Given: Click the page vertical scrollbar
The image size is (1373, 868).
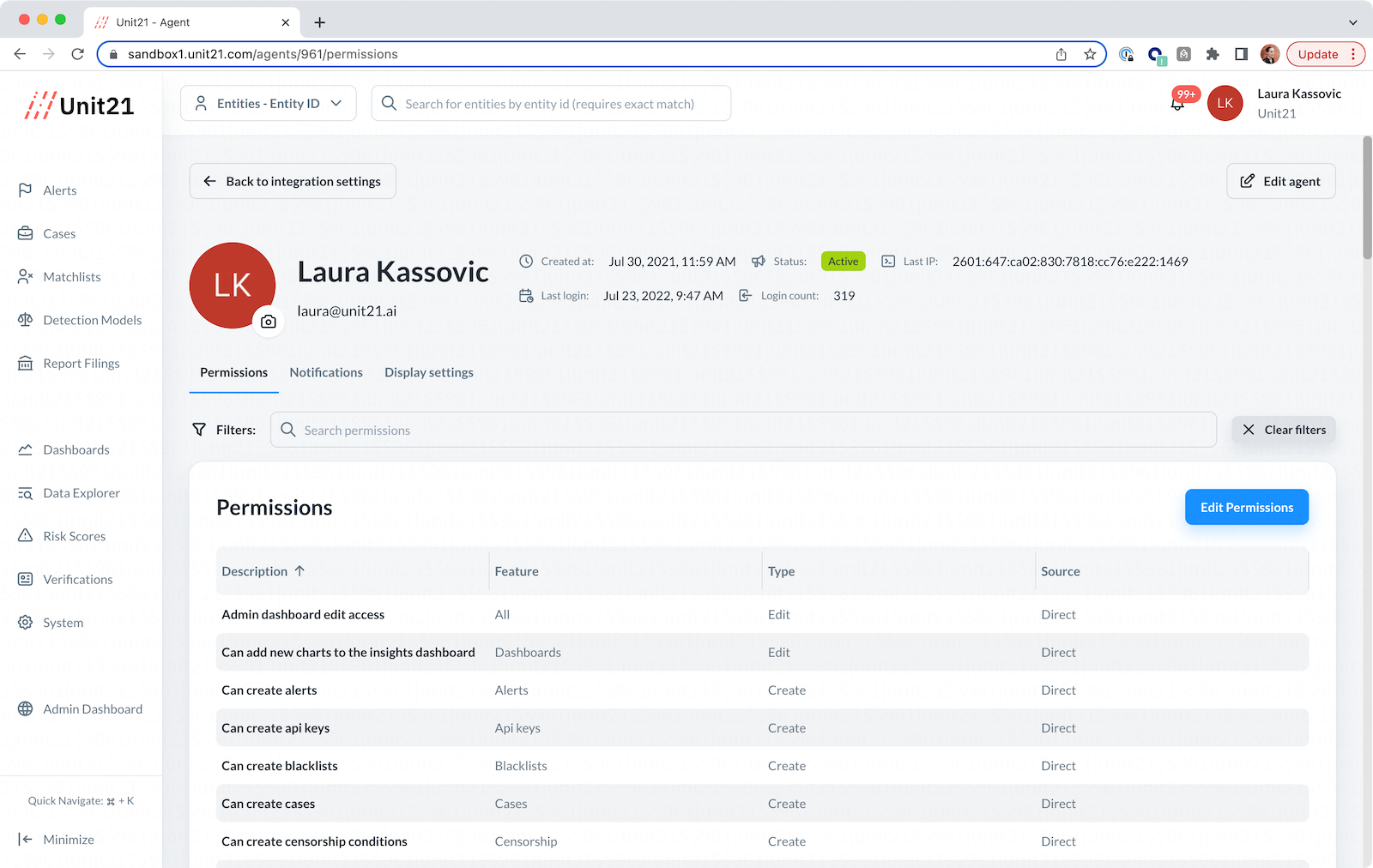Looking at the screenshot, I should 1367,197.
